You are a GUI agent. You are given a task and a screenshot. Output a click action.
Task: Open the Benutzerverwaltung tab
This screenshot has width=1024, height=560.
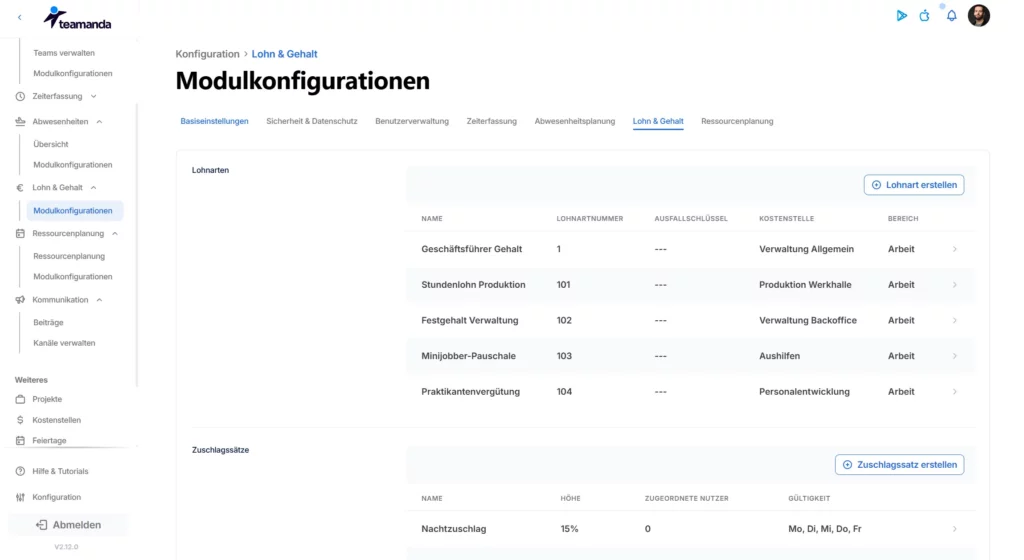[x=411, y=121]
